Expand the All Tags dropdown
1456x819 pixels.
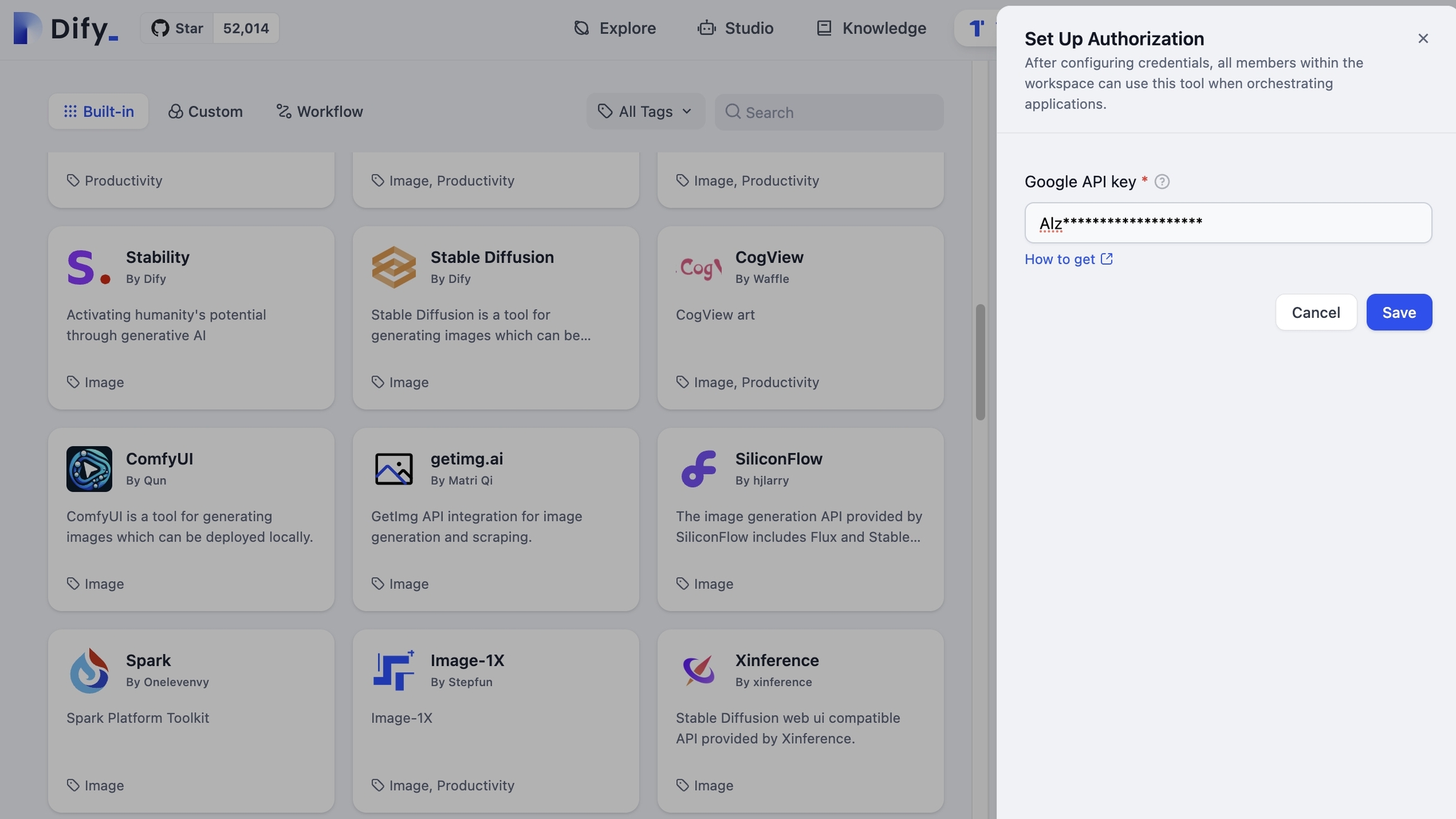[645, 112]
